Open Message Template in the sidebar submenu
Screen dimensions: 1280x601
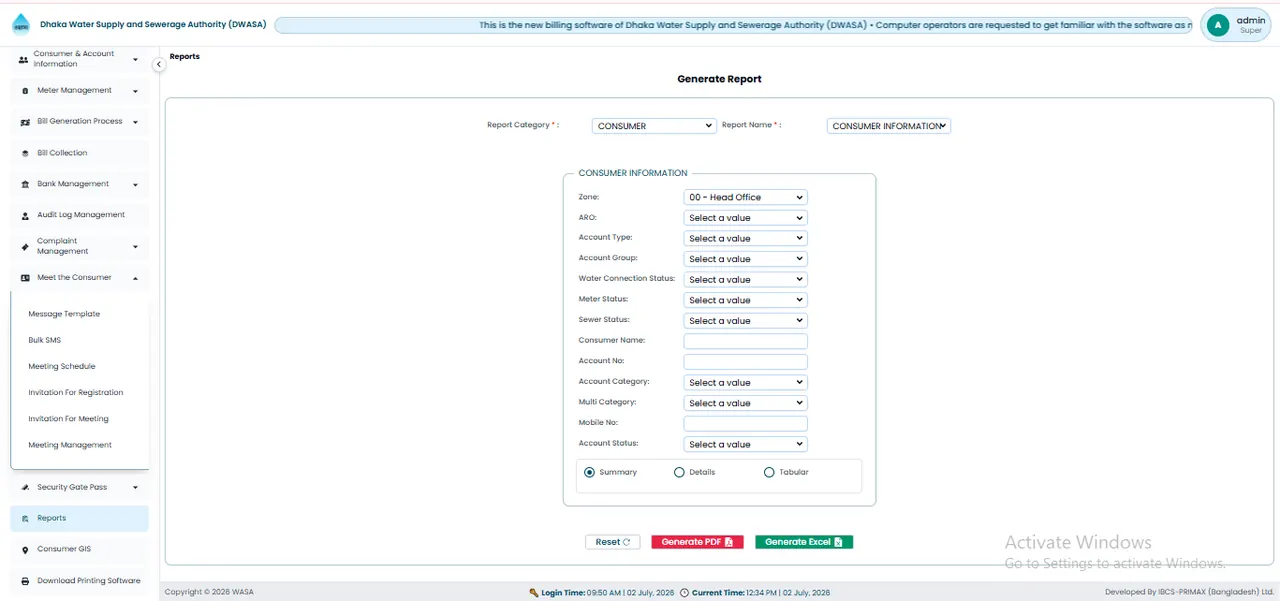pyautogui.click(x=64, y=314)
